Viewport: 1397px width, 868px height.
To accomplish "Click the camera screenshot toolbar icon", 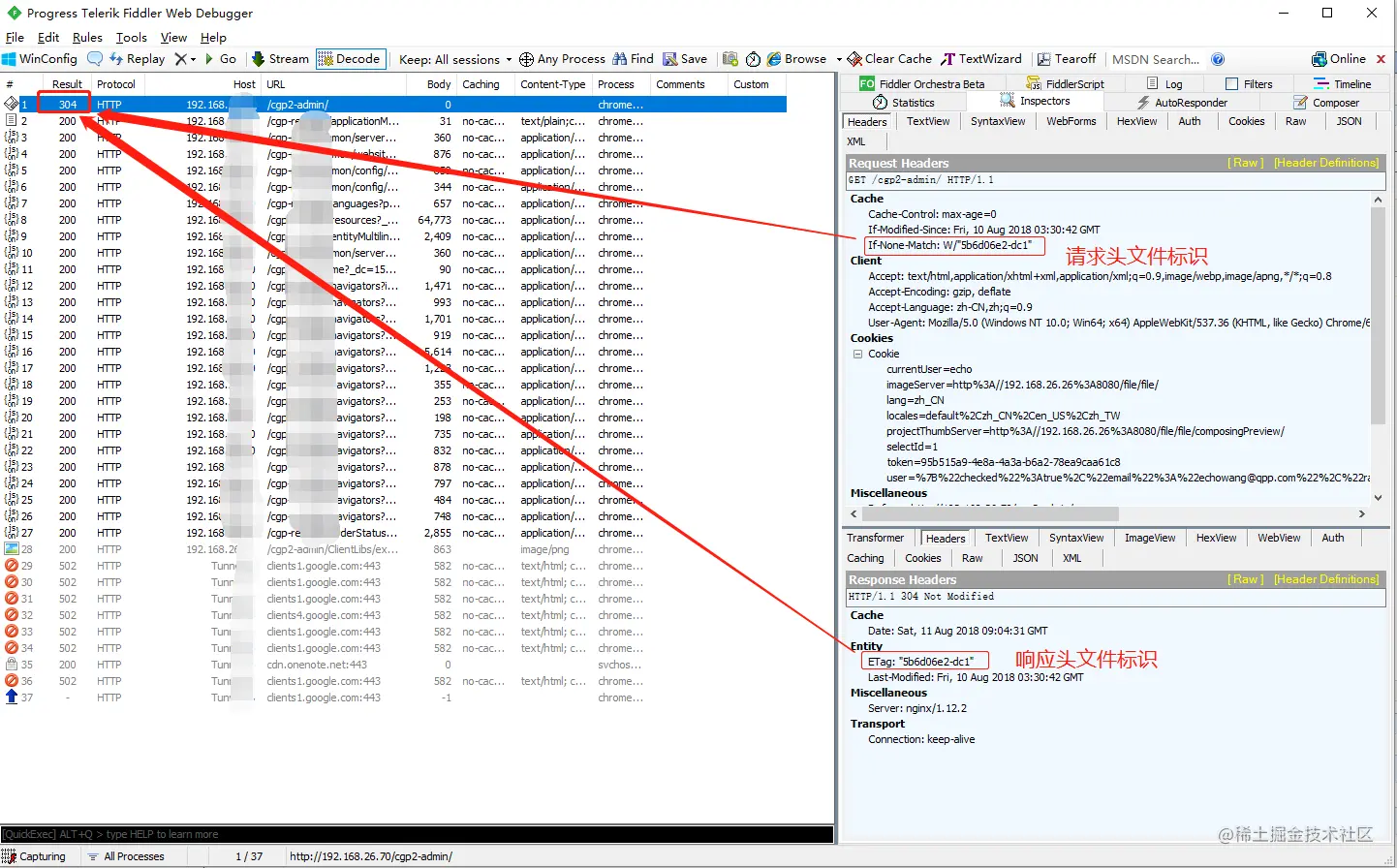I will [x=730, y=59].
